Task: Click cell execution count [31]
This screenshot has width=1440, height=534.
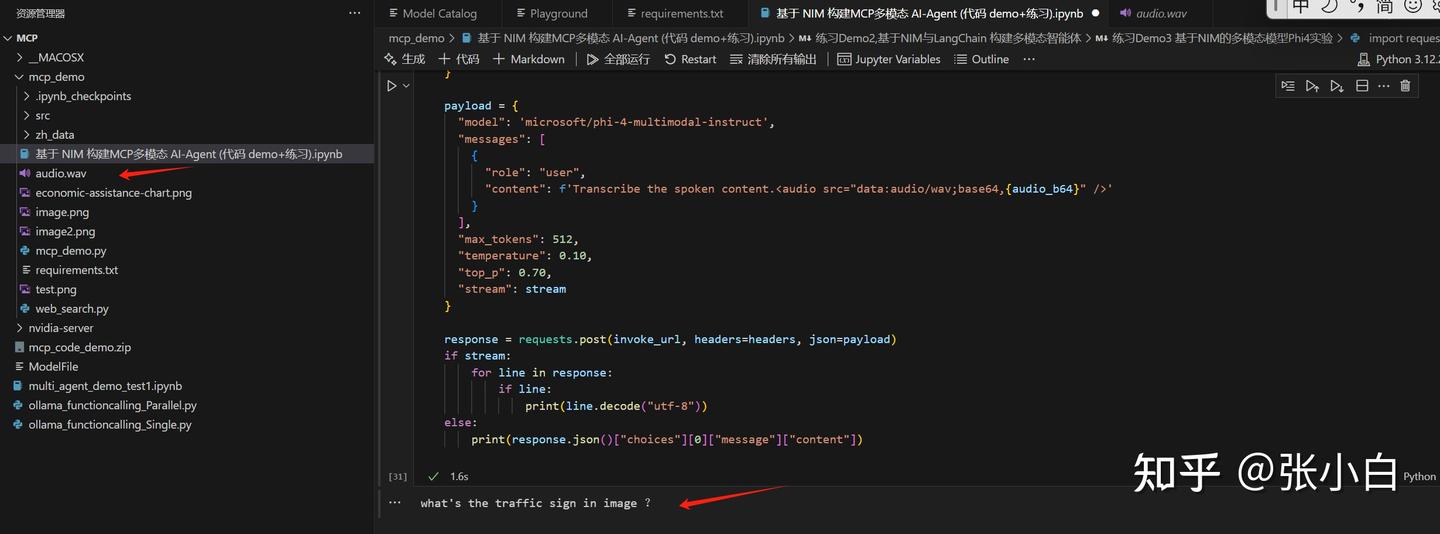Action: point(397,476)
